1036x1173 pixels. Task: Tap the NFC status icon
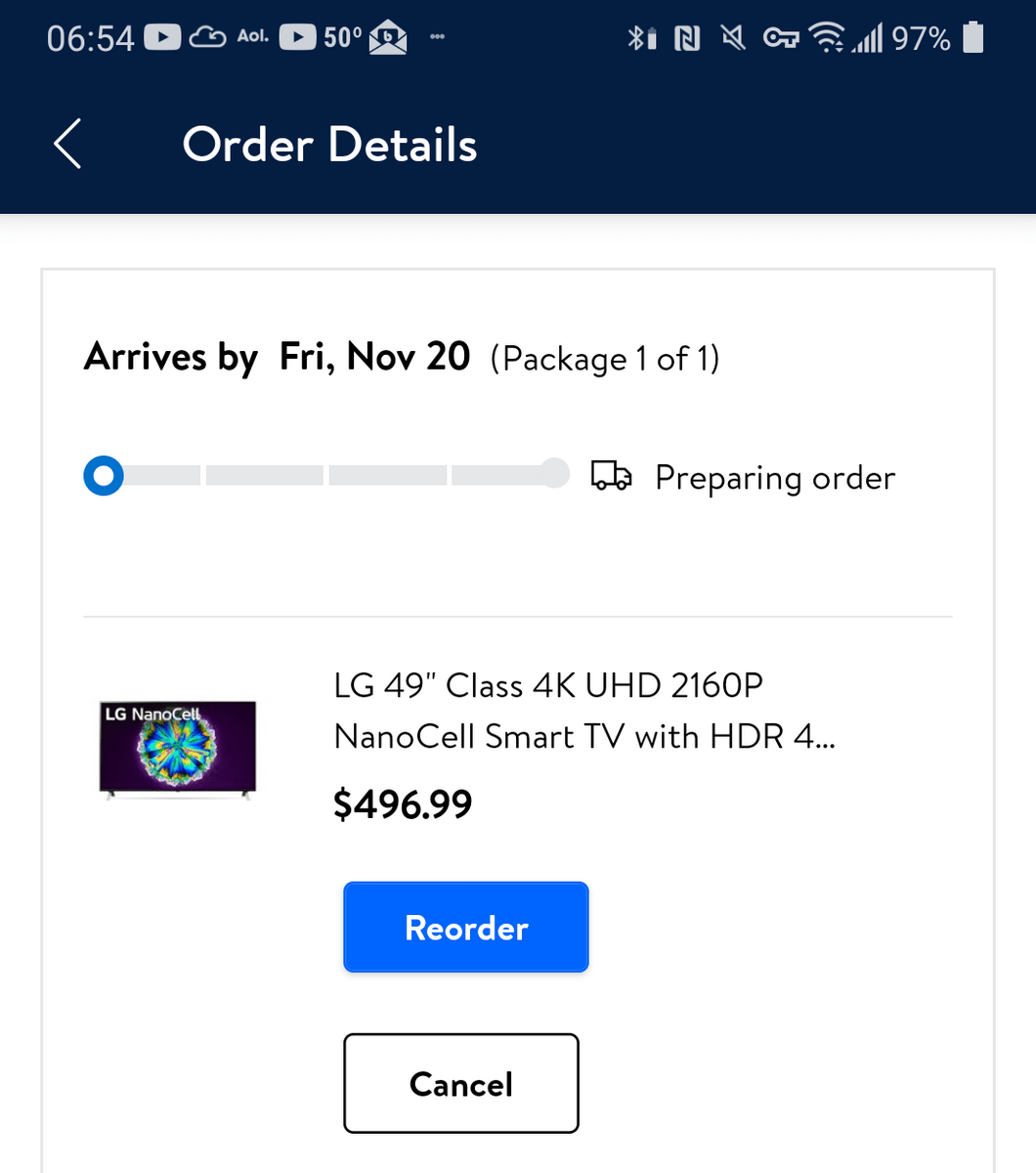[687, 38]
